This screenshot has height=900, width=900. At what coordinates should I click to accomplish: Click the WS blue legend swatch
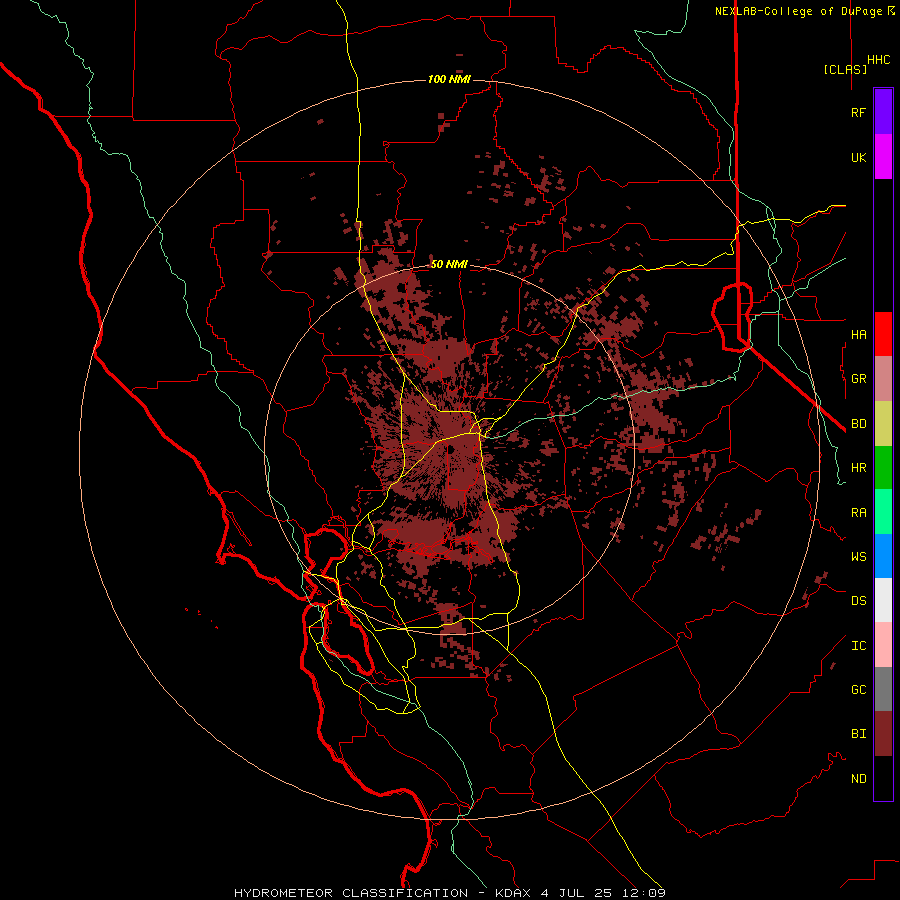(x=883, y=556)
